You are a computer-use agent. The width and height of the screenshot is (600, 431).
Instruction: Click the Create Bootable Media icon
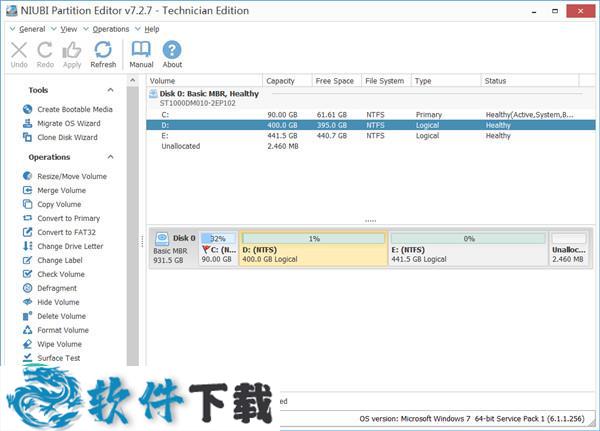click(x=28, y=109)
